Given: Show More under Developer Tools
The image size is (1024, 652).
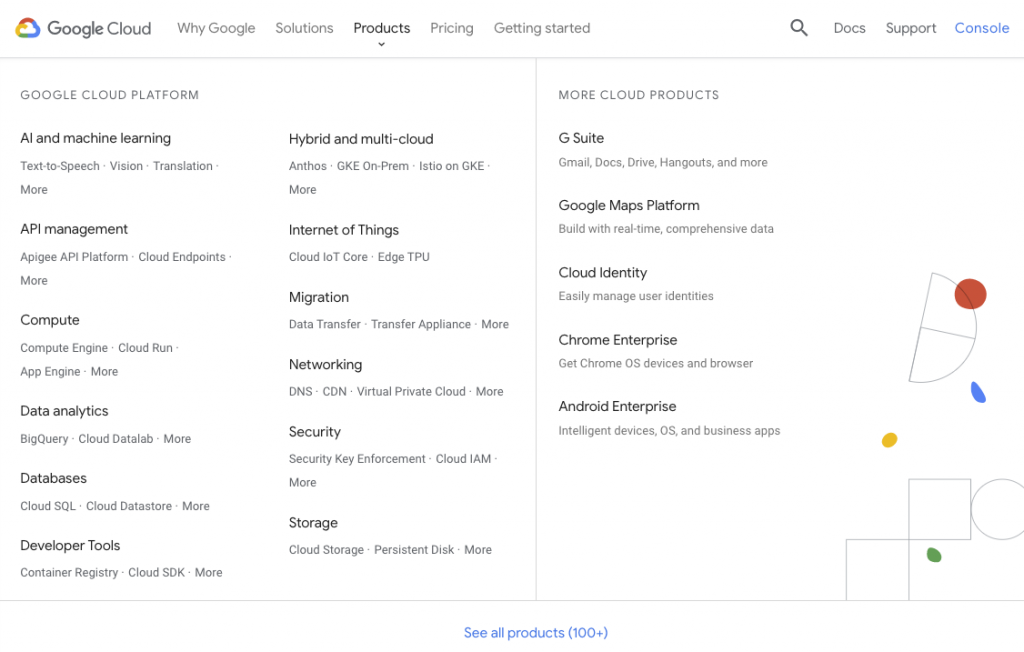Looking at the screenshot, I should click(208, 572).
